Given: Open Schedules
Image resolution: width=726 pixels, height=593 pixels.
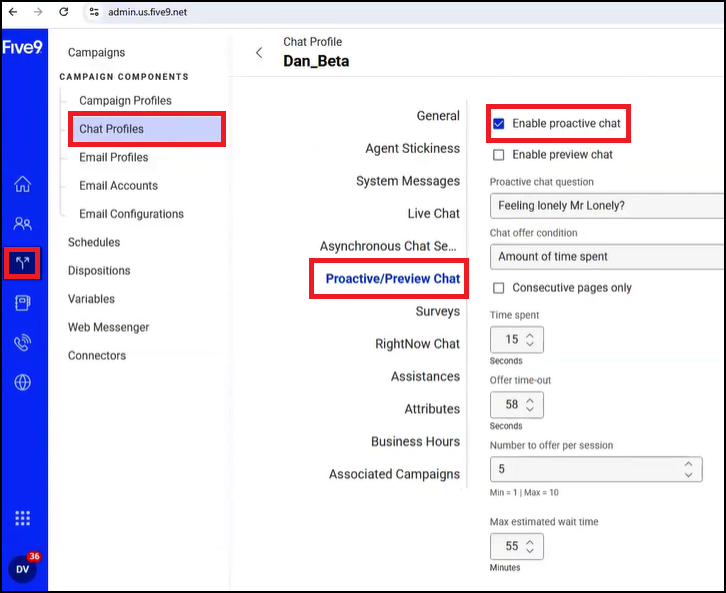Looking at the screenshot, I should click(94, 242).
